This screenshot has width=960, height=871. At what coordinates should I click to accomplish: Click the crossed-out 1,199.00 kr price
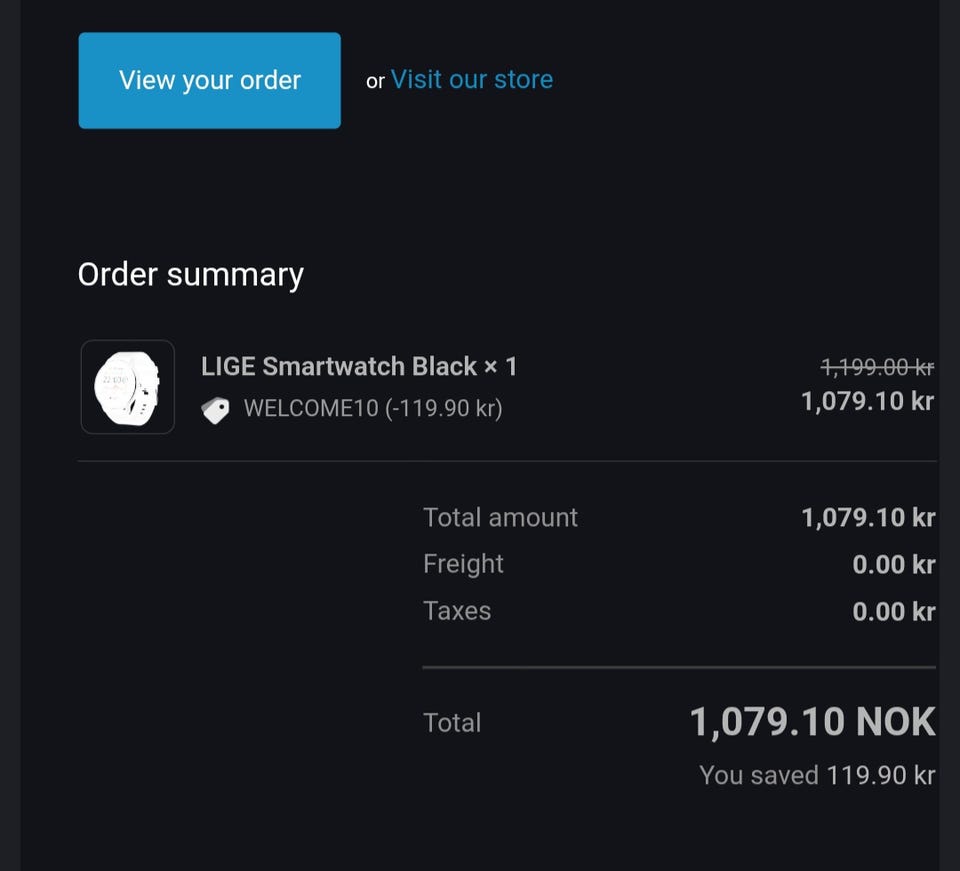[x=877, y=368]
